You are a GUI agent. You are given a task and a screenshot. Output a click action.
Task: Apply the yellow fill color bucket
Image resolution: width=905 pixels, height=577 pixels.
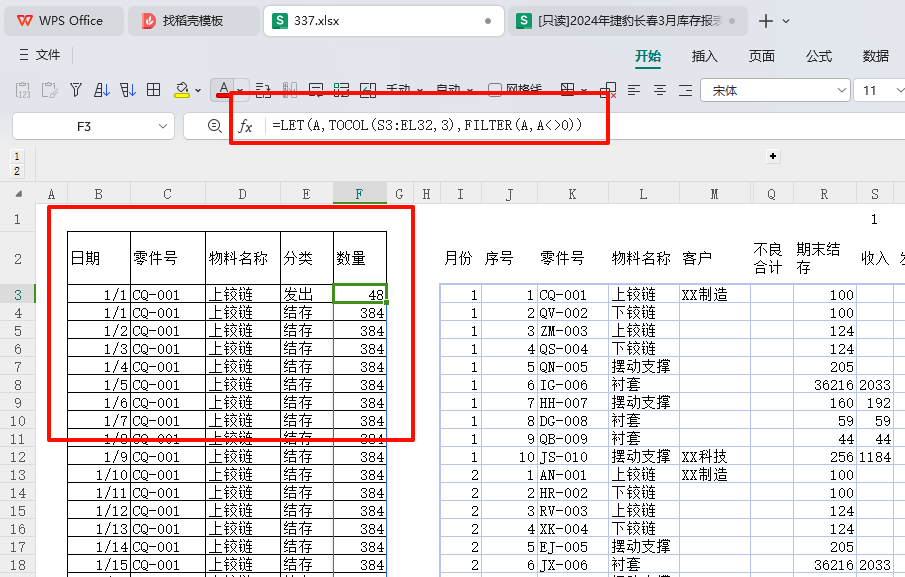(x=182, y=89)
